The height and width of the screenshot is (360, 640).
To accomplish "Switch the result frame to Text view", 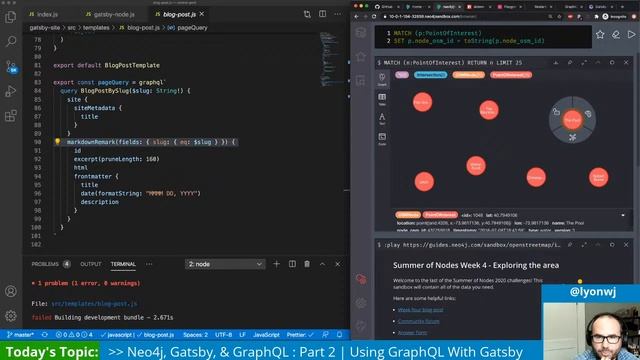I will coord(382,119).
